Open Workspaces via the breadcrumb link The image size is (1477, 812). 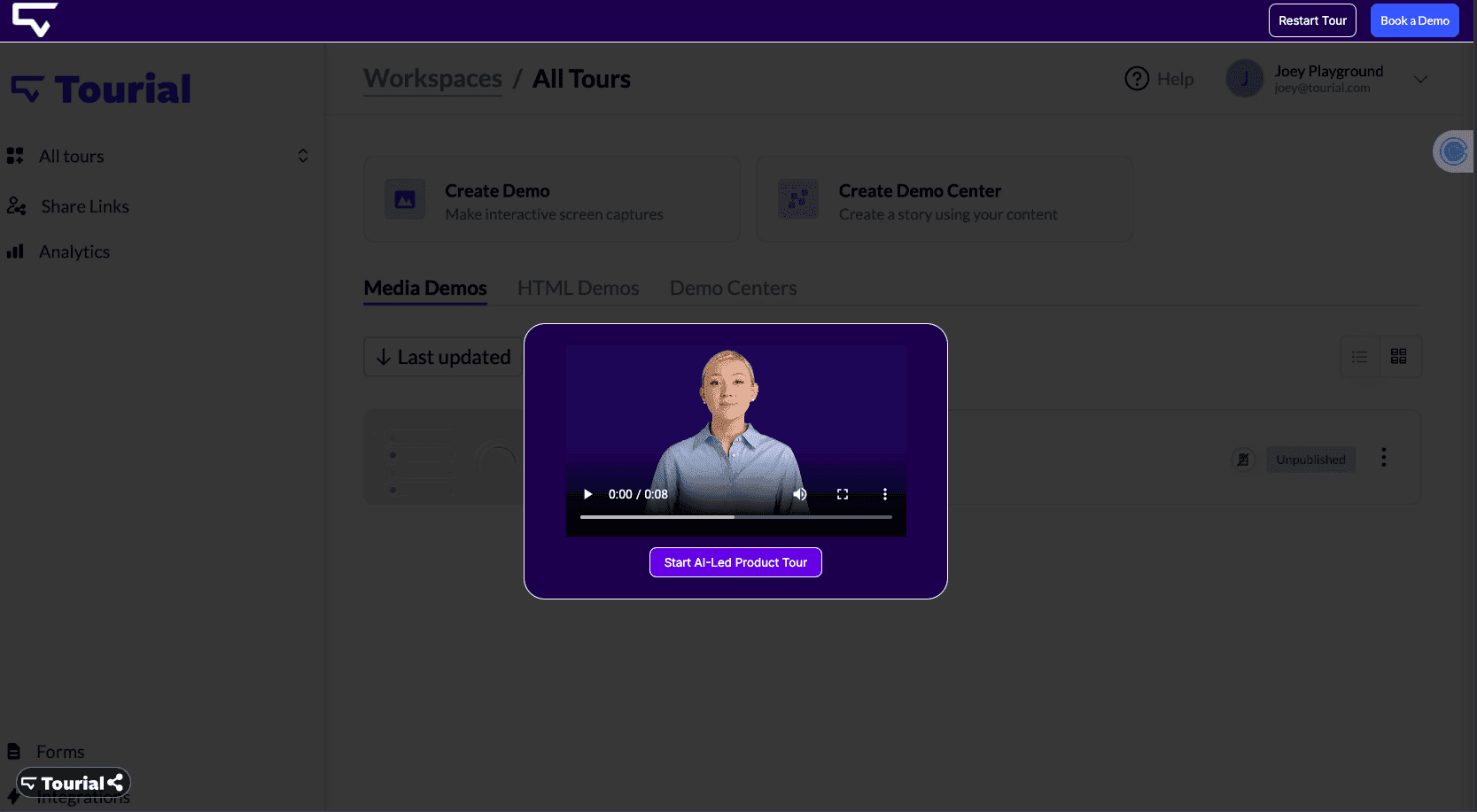click(x=432, y=78)
